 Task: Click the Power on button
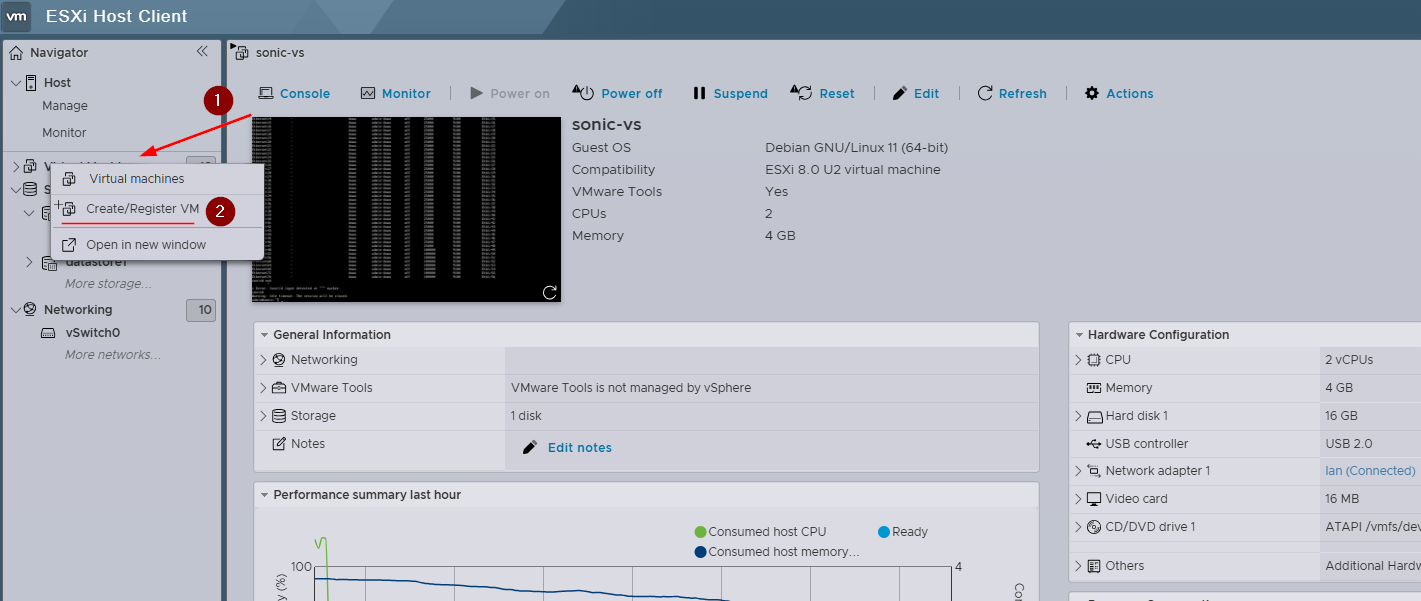[x=510, y=93]
